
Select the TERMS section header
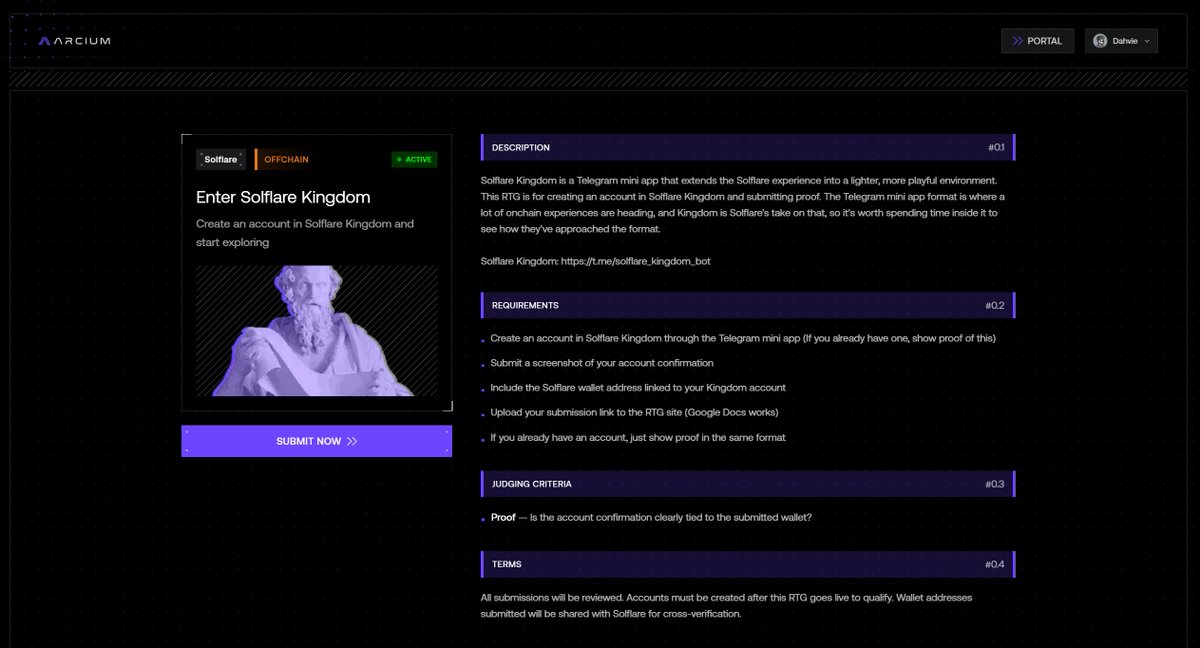tap(747, 564)
